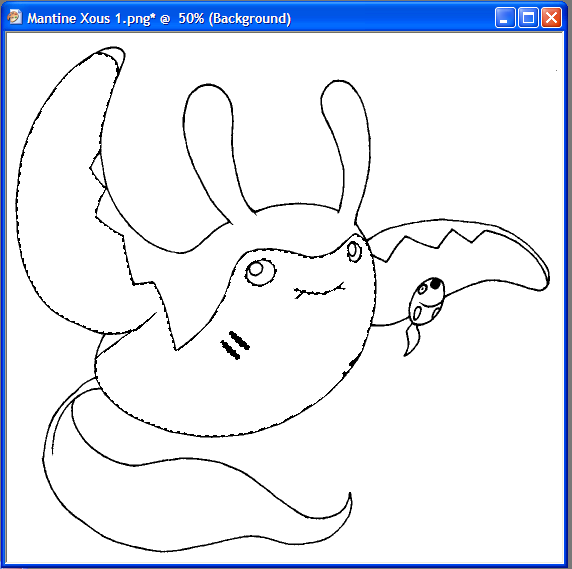Click inside Mantine's small right eye
Screen dimensions: 572x569
[354, 251]
